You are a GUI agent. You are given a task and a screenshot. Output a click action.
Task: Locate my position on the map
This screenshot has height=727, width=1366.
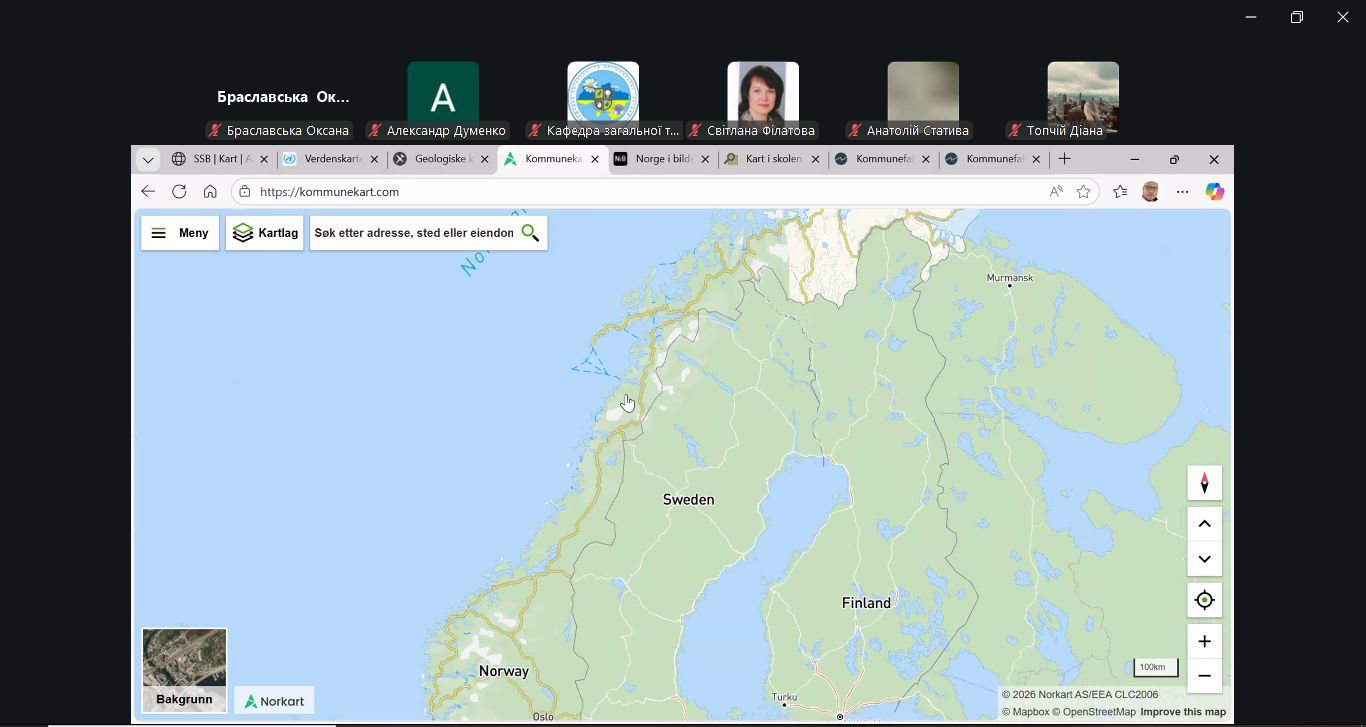coord(1204,600)
